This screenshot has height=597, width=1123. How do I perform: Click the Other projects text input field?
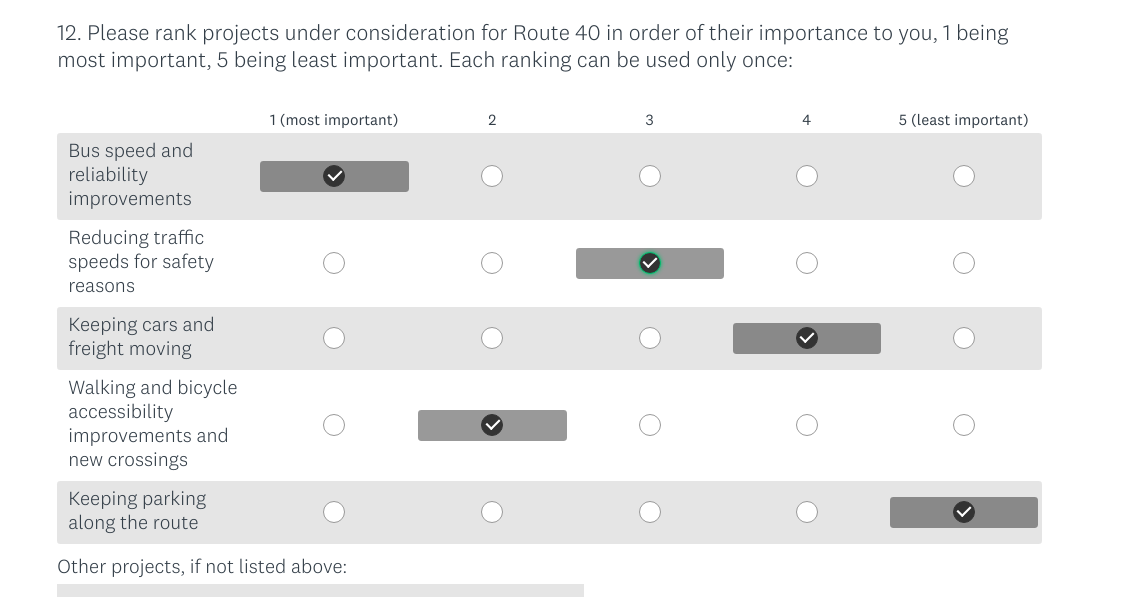tap(320, 592)
